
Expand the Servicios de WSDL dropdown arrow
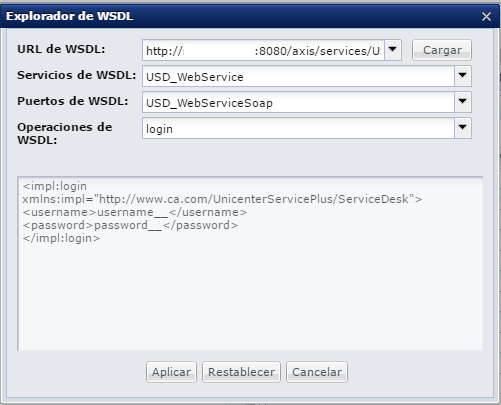[463, 76]
